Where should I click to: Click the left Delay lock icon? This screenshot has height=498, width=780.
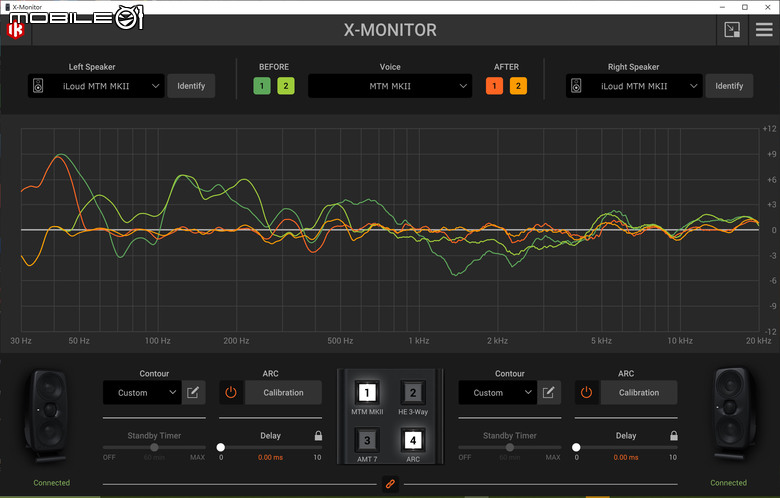click(318, 436)
